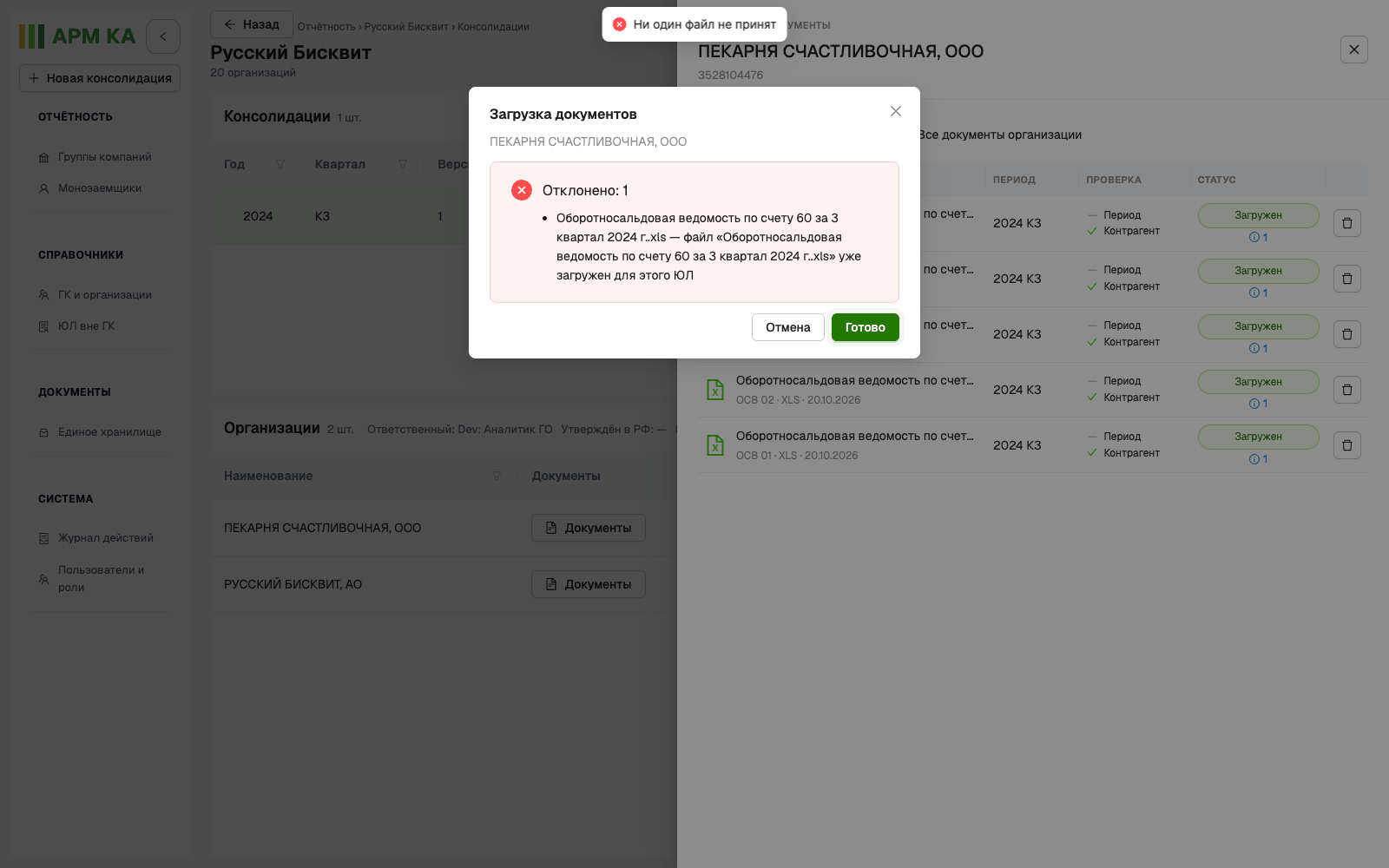The height and width of the screenshot is (868, 1389).
Task: Delete the ОСВ 01 document
Action: [1347, 445]
